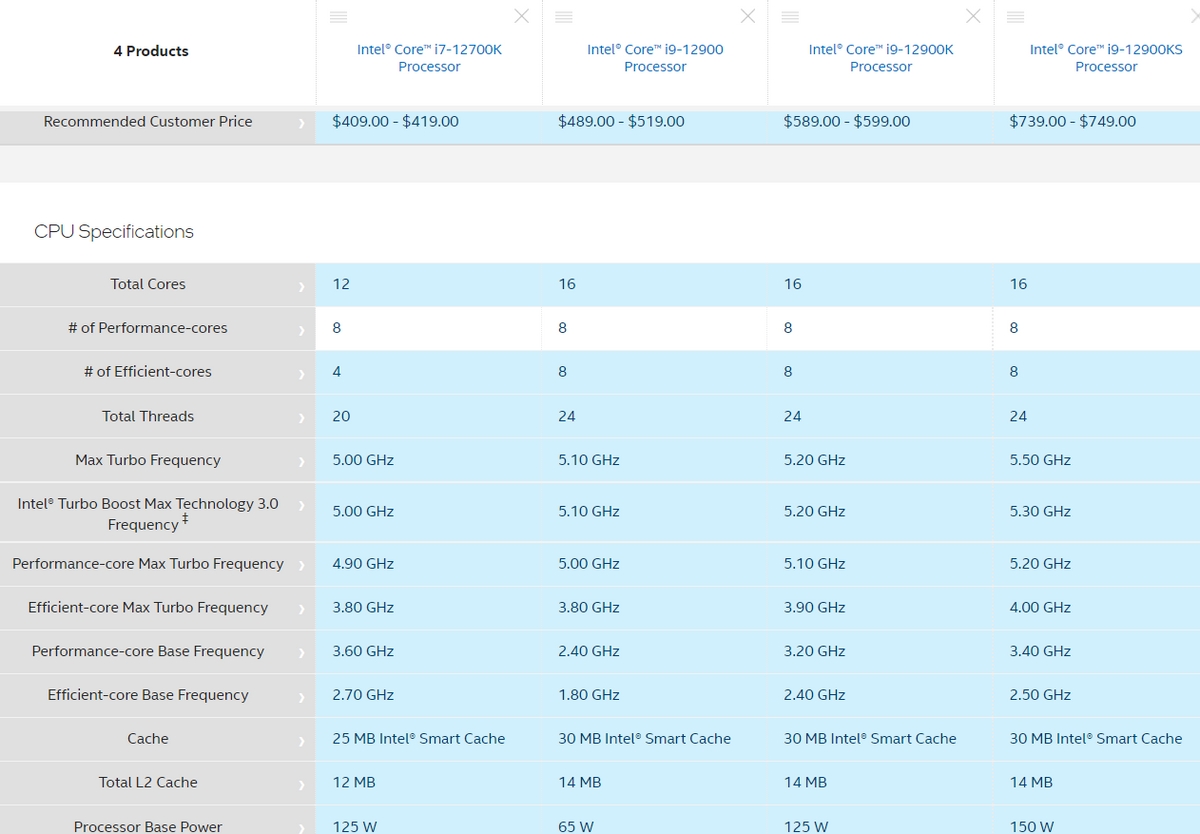Expand Efficient-core Base Frequency chevron
Screen dimensions: 1200x834
coord(301,697)
